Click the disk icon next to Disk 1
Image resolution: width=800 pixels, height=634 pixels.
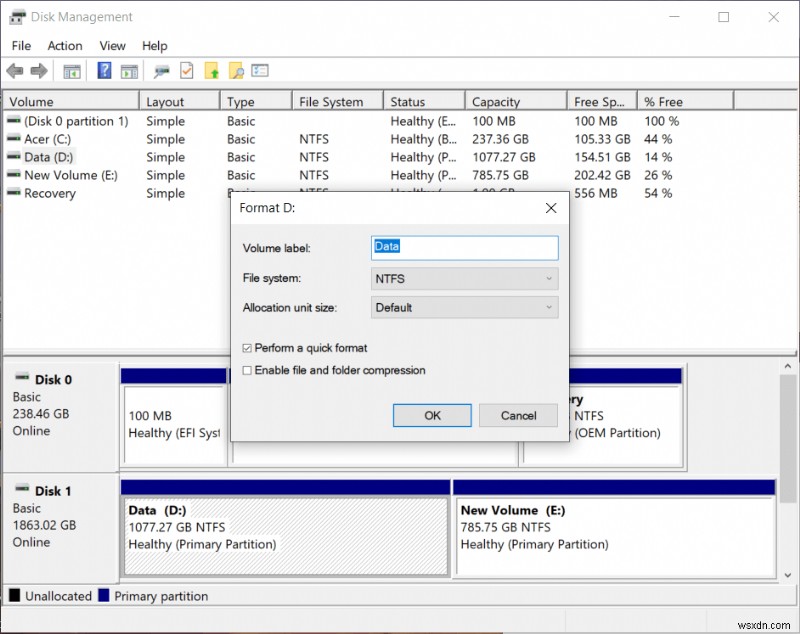[x=22, y=489]
